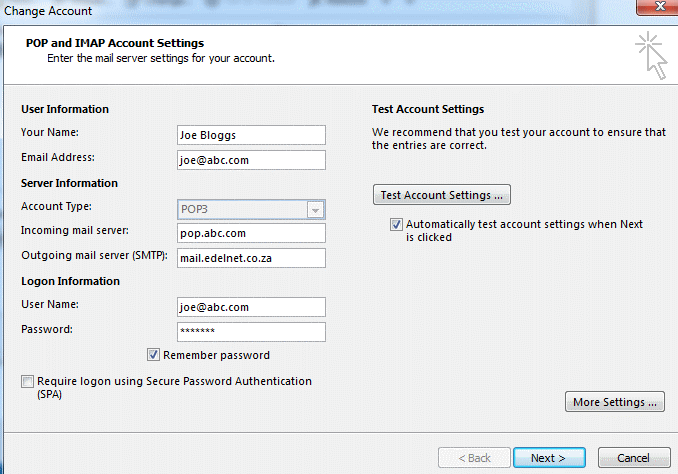Click the Change Account title bar
This screenshot has height=474, width=678.
coord(303,10)
